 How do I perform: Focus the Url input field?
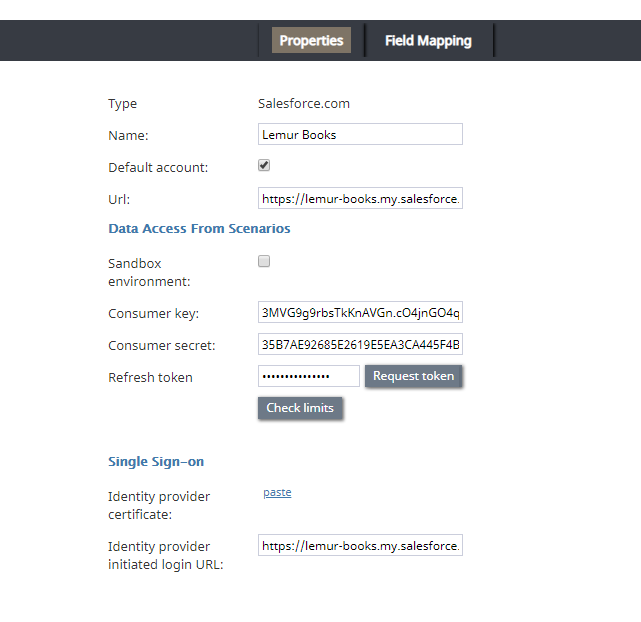(360, 198)
